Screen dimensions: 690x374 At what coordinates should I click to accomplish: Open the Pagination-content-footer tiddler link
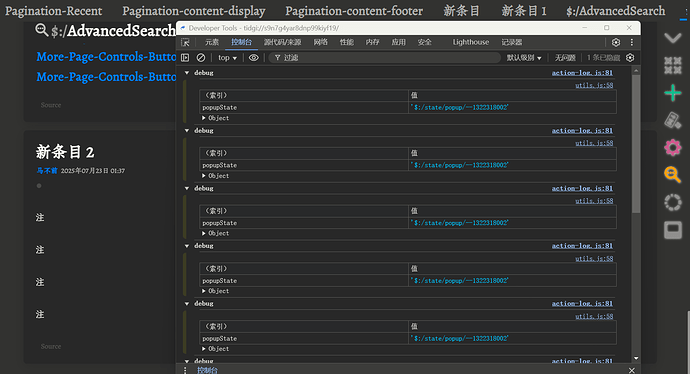coord(354,11)
